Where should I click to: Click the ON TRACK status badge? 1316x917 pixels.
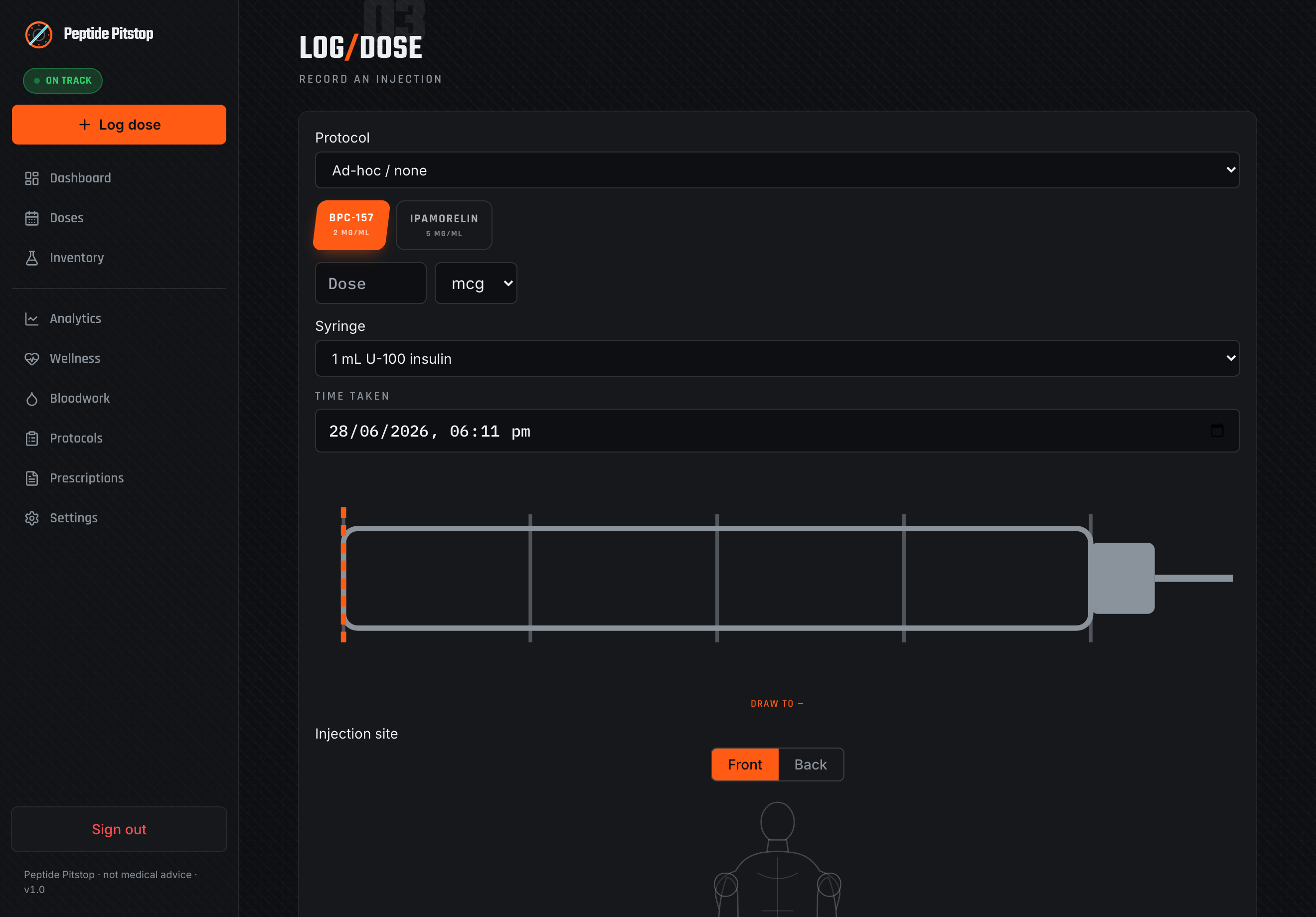[63, 81]
